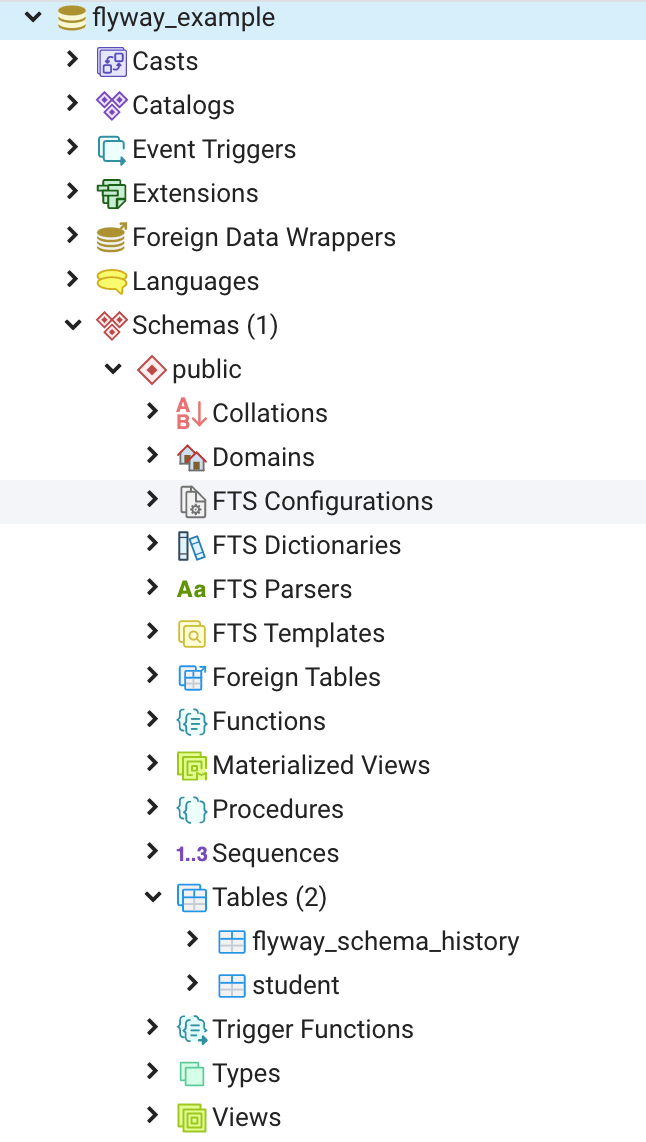646x1142 pixels.
Task: Expand the Tables node chevron
Action: point(152,897)
